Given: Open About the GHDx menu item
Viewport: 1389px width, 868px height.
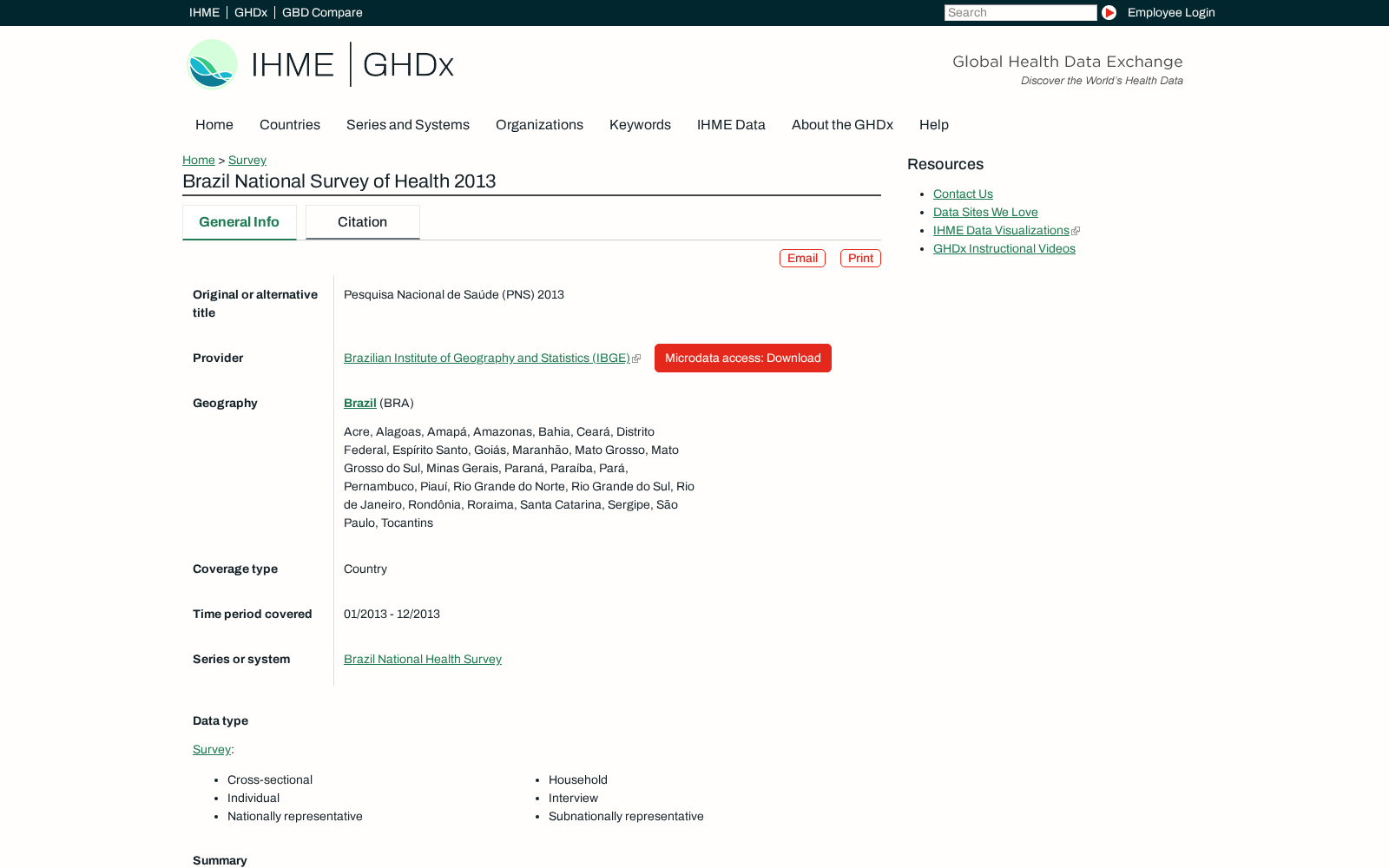Looking at the screenshot, I should click(842, 124).
